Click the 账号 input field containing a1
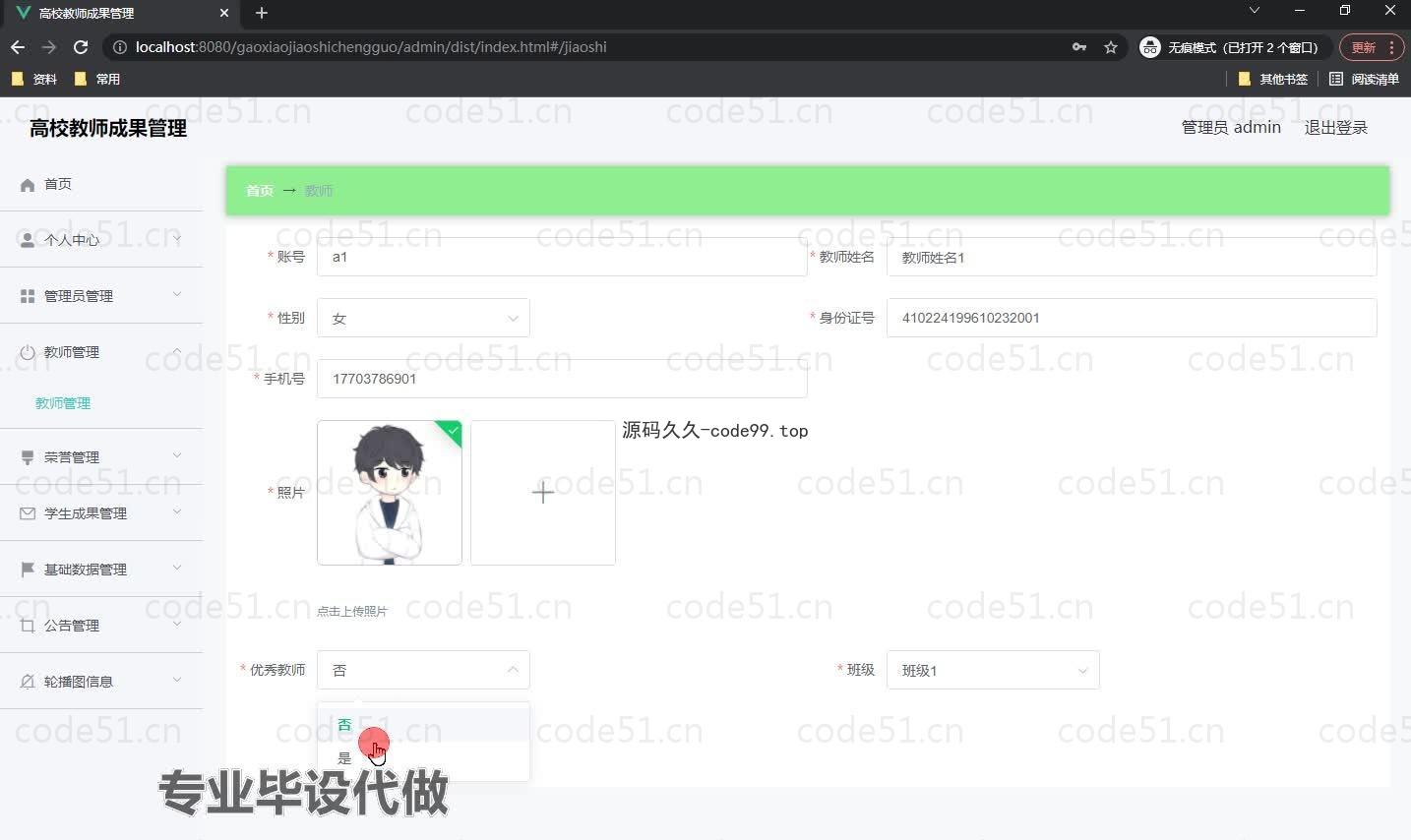Image resolution: width=1411 pixels, height=840 pixels. pos(562,257)
